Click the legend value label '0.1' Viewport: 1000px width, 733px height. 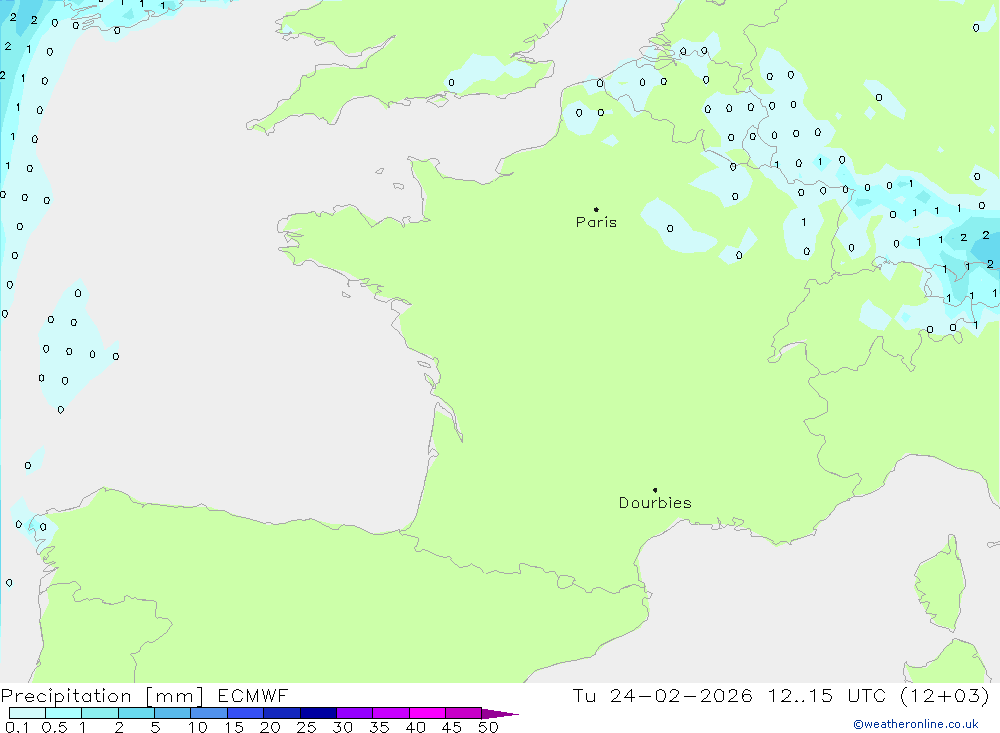pyautogui.click(x=17, y=727)
